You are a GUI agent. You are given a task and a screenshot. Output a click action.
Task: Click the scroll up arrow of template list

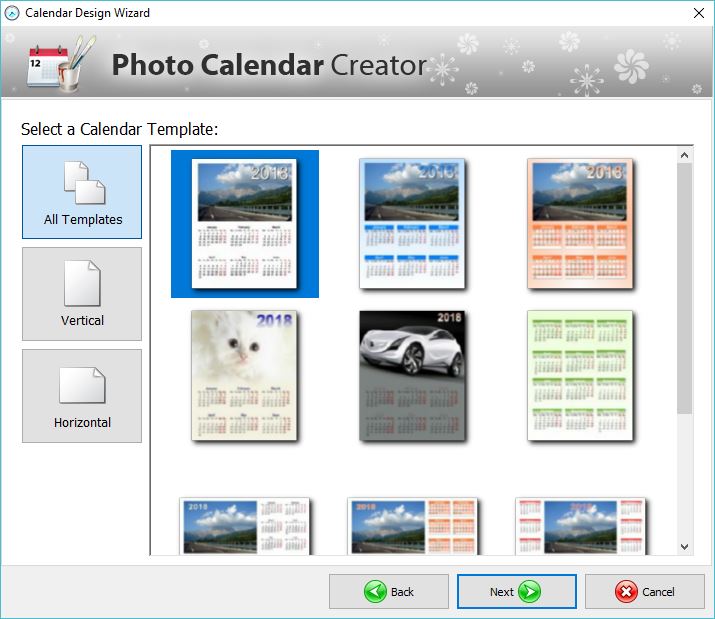[x=684, y=156]
